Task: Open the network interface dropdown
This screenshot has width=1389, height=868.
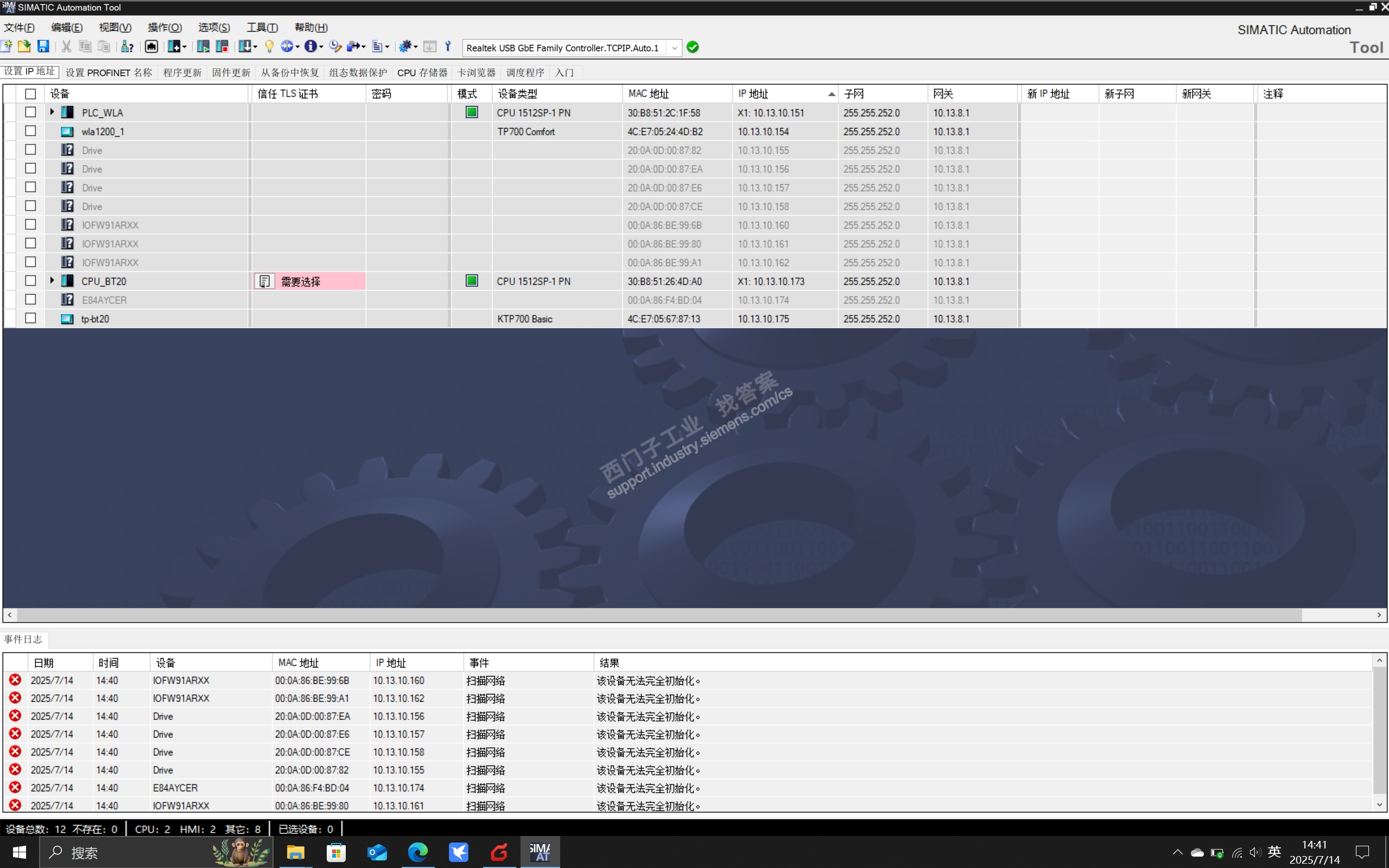Action: click(674, 48)
